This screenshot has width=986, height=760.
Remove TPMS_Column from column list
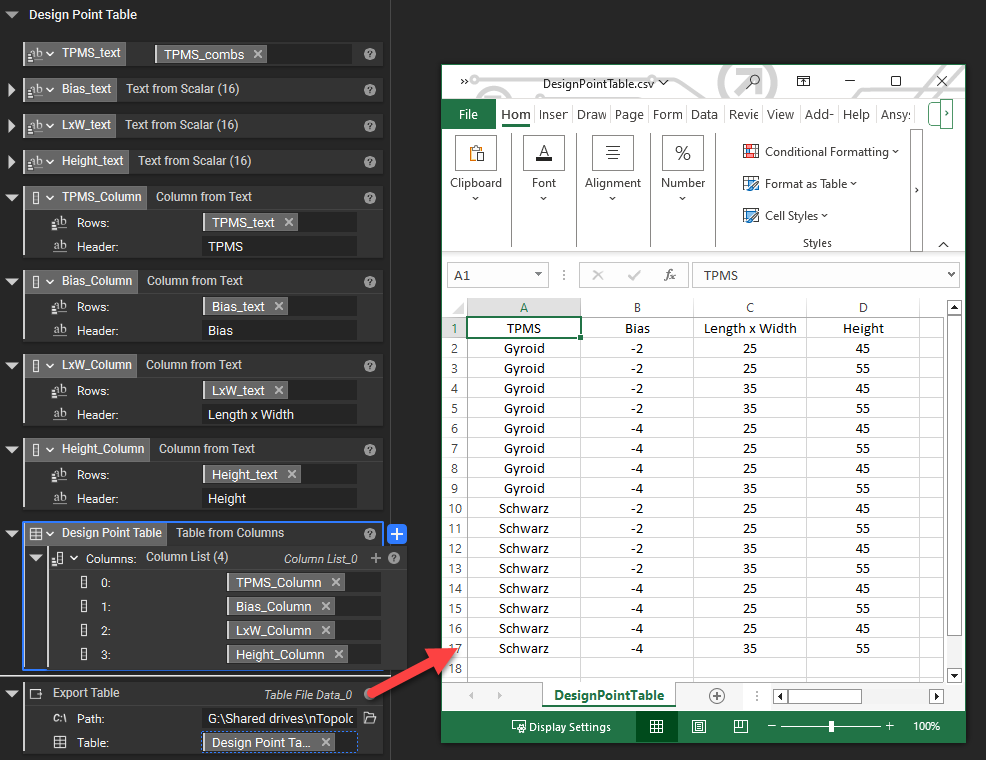point(336,582)
